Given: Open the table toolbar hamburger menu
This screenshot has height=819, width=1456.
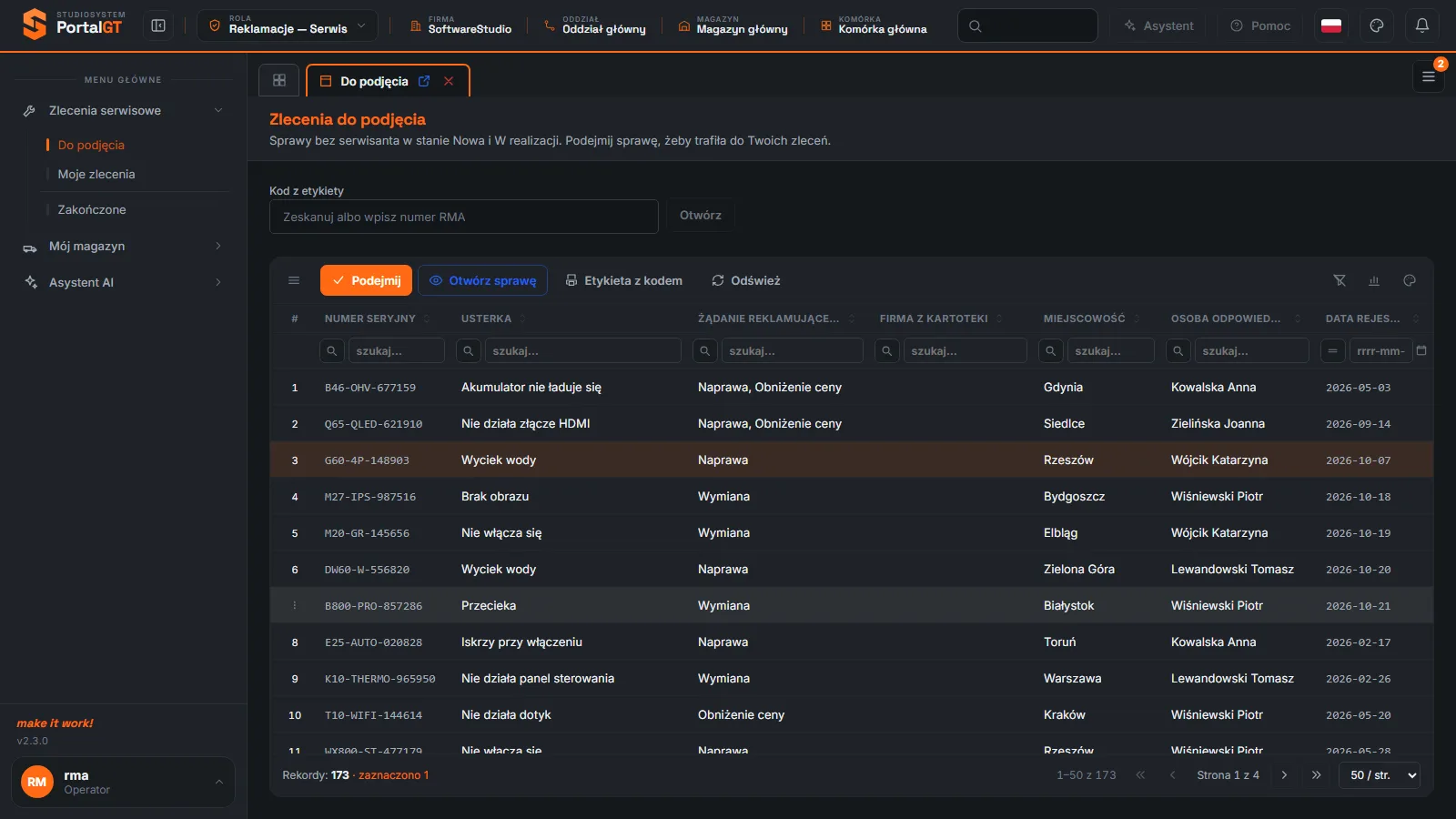Looking at the screenshot, I should (294, 280).
